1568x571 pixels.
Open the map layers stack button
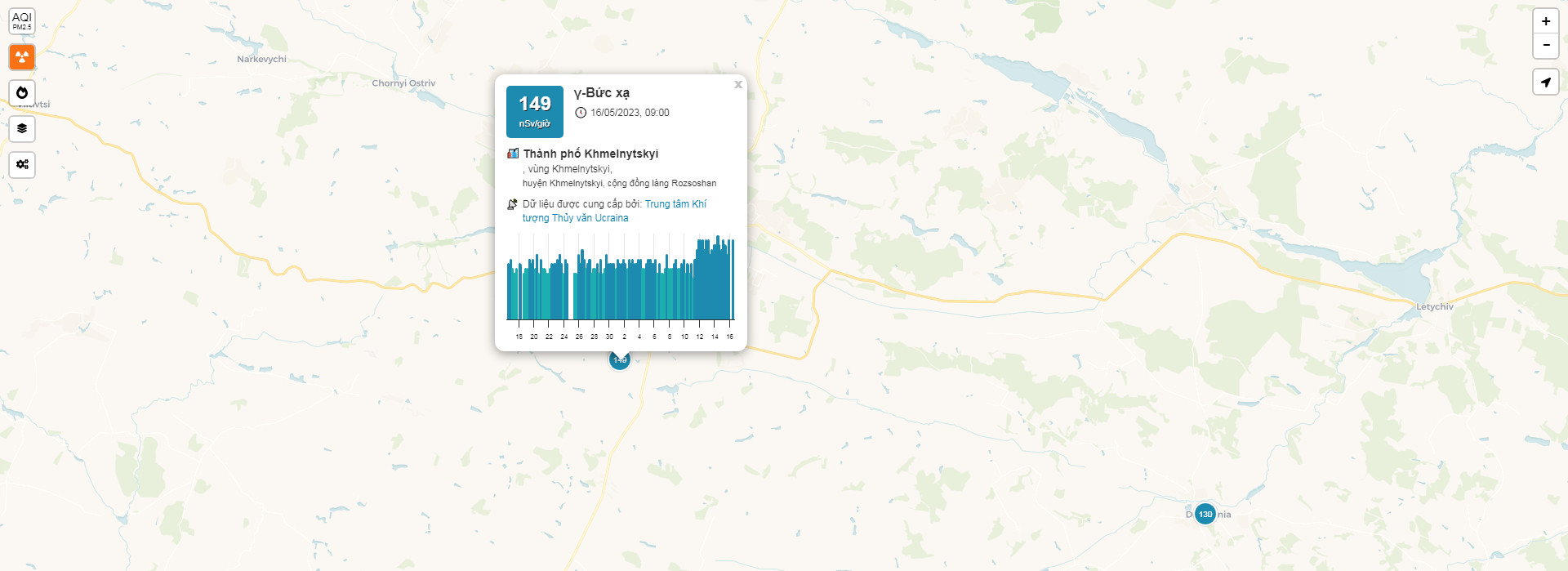(22, 128)
